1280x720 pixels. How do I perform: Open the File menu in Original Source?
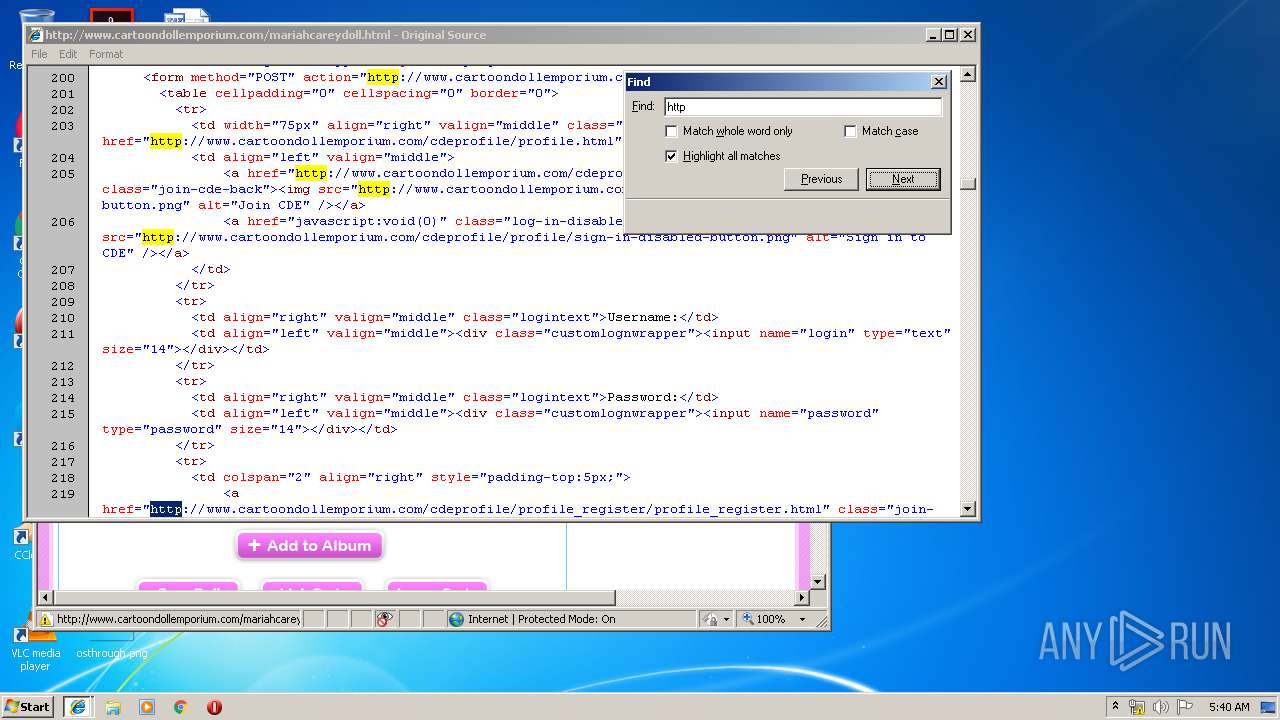39,54
